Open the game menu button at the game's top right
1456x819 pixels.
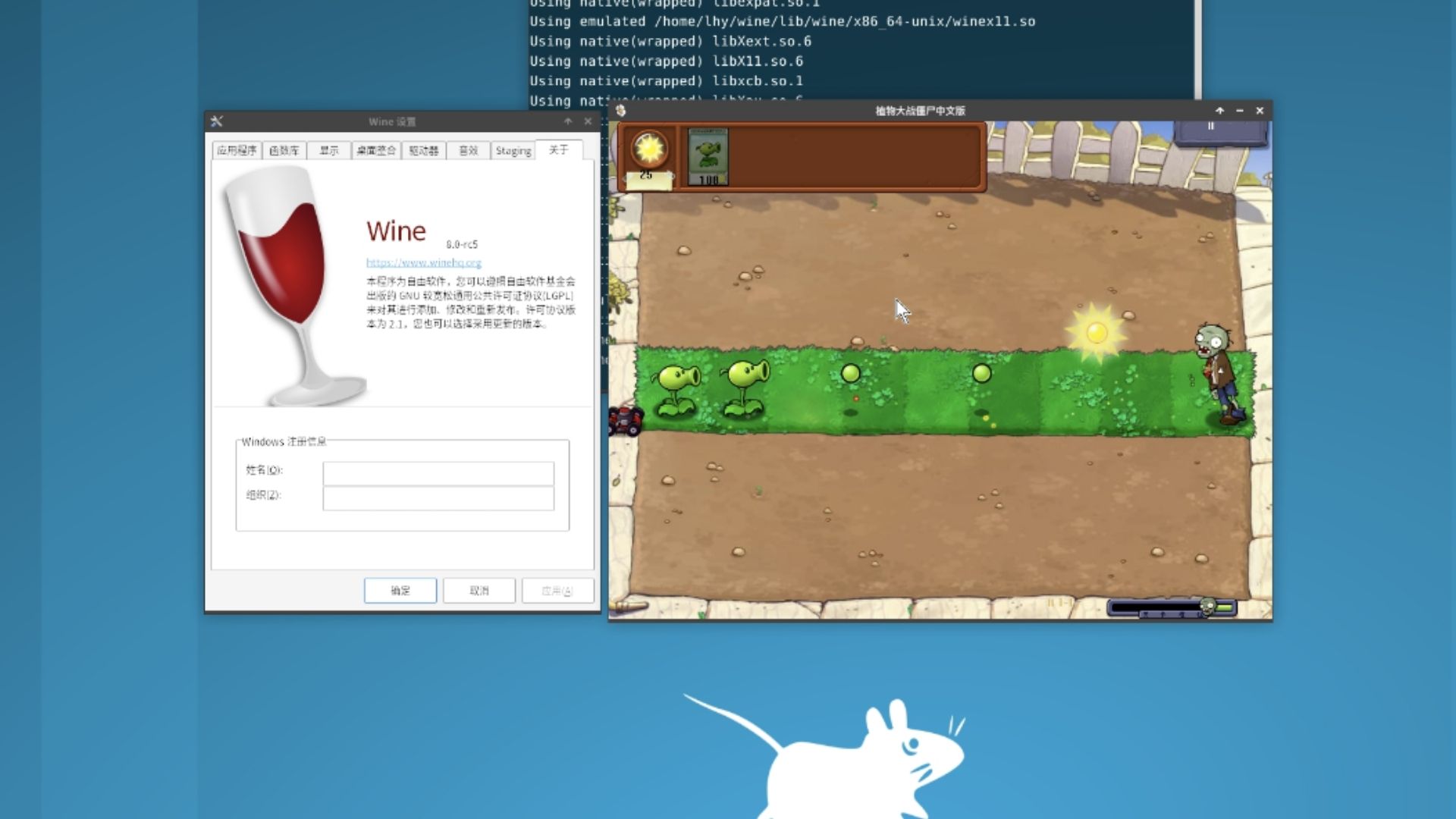tap(1220, 132)
